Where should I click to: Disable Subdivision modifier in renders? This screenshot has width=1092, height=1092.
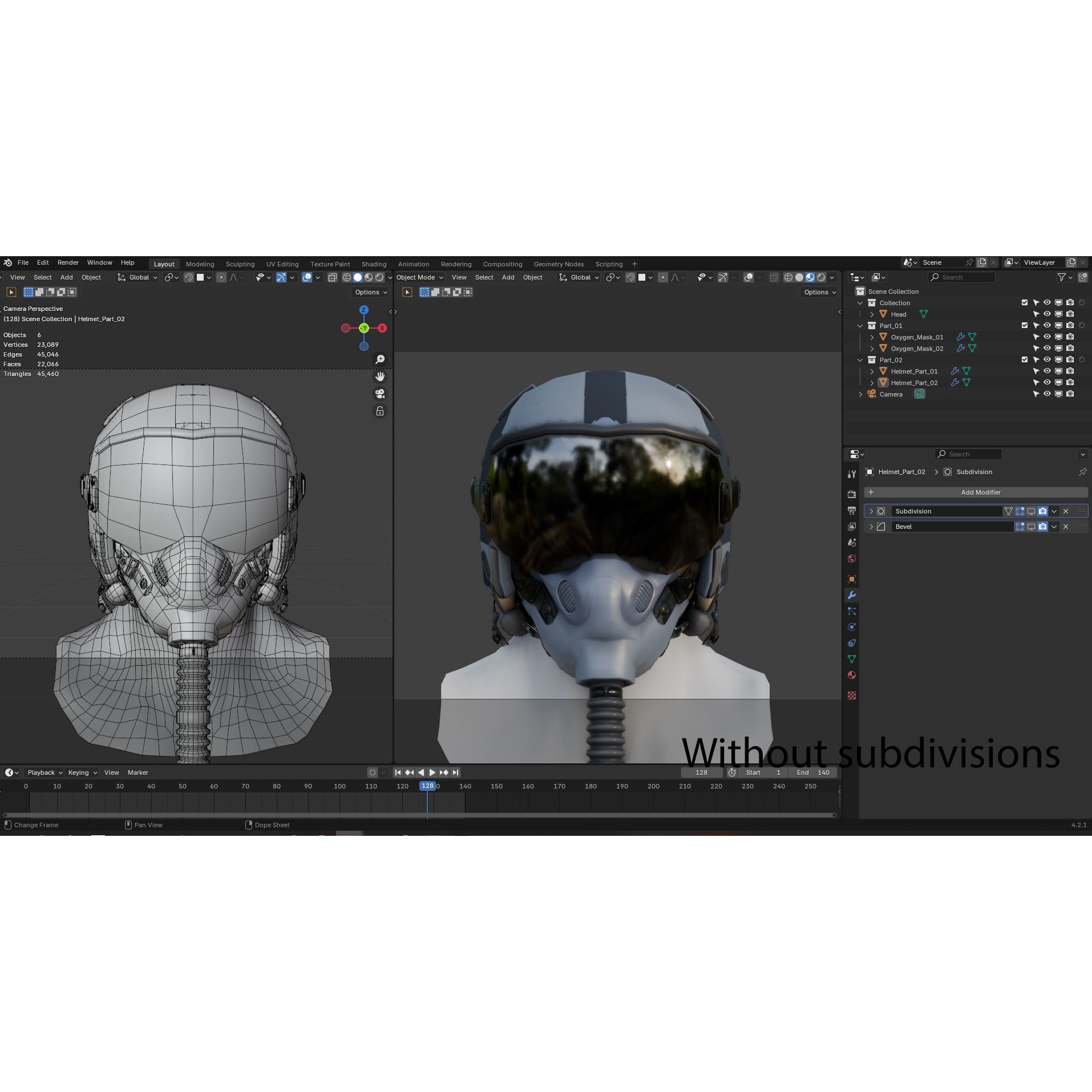tap(1043, 511)
